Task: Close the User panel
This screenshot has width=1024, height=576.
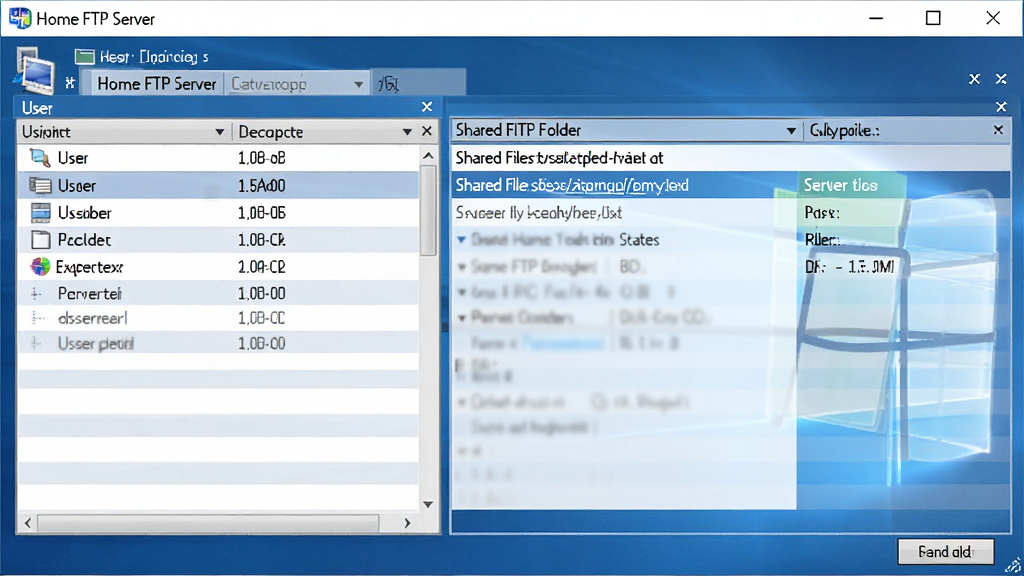Action: point(426,106)
